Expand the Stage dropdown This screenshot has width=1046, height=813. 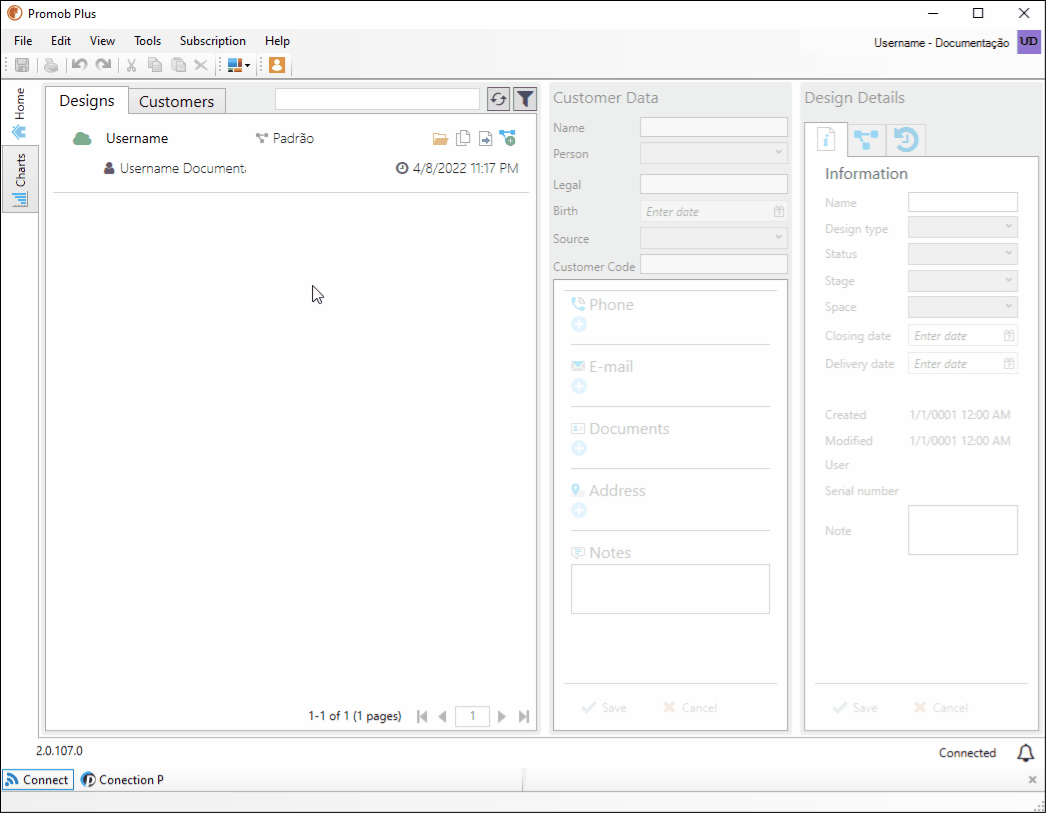[963, 281]
